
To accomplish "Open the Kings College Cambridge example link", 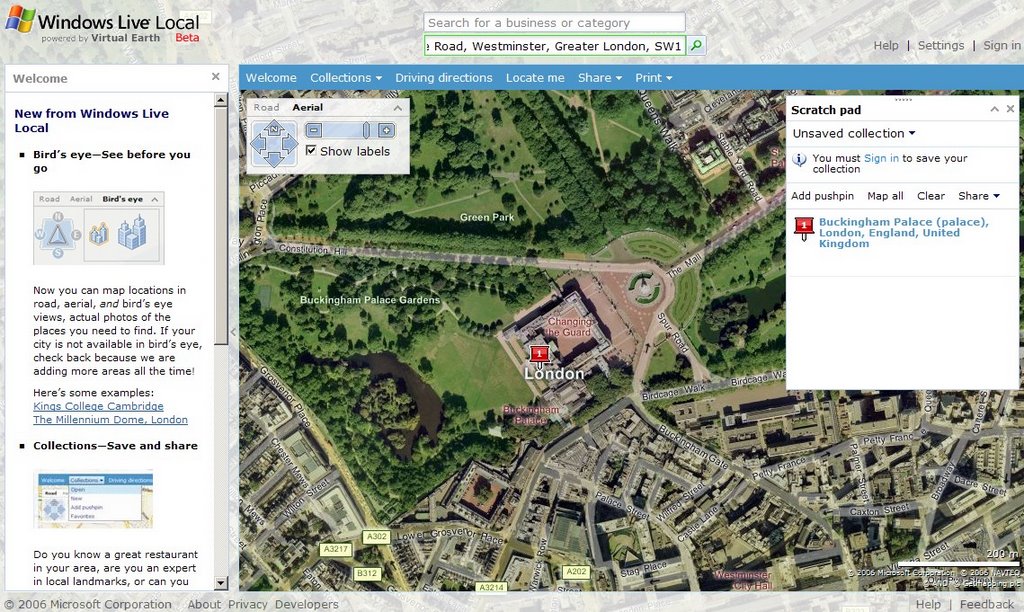I will coord(98,406).
